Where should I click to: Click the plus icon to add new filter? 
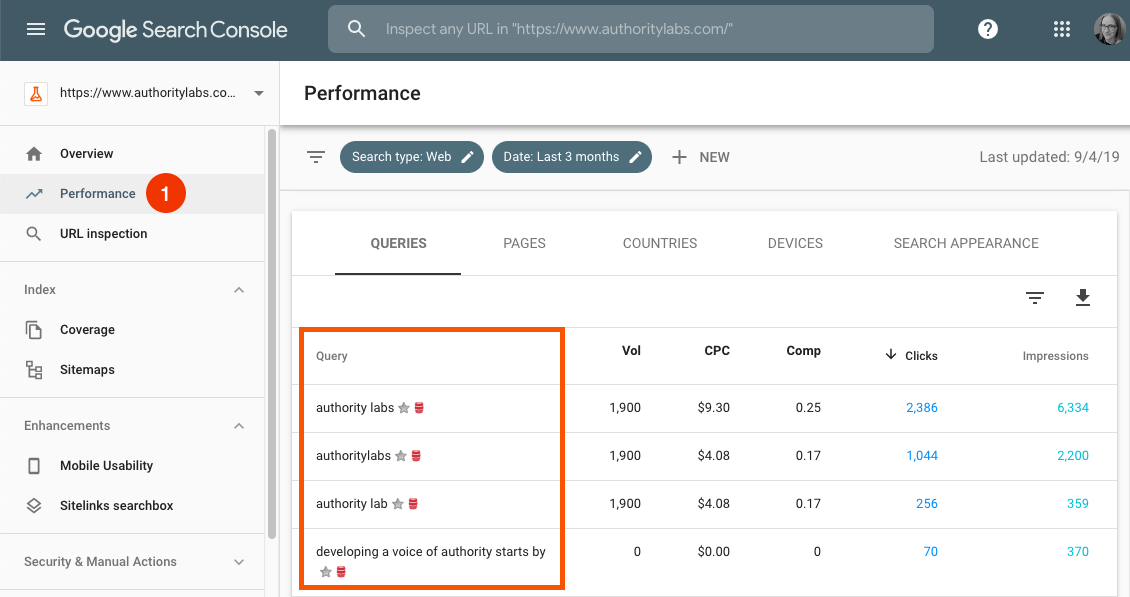click(x=679, y=157)
